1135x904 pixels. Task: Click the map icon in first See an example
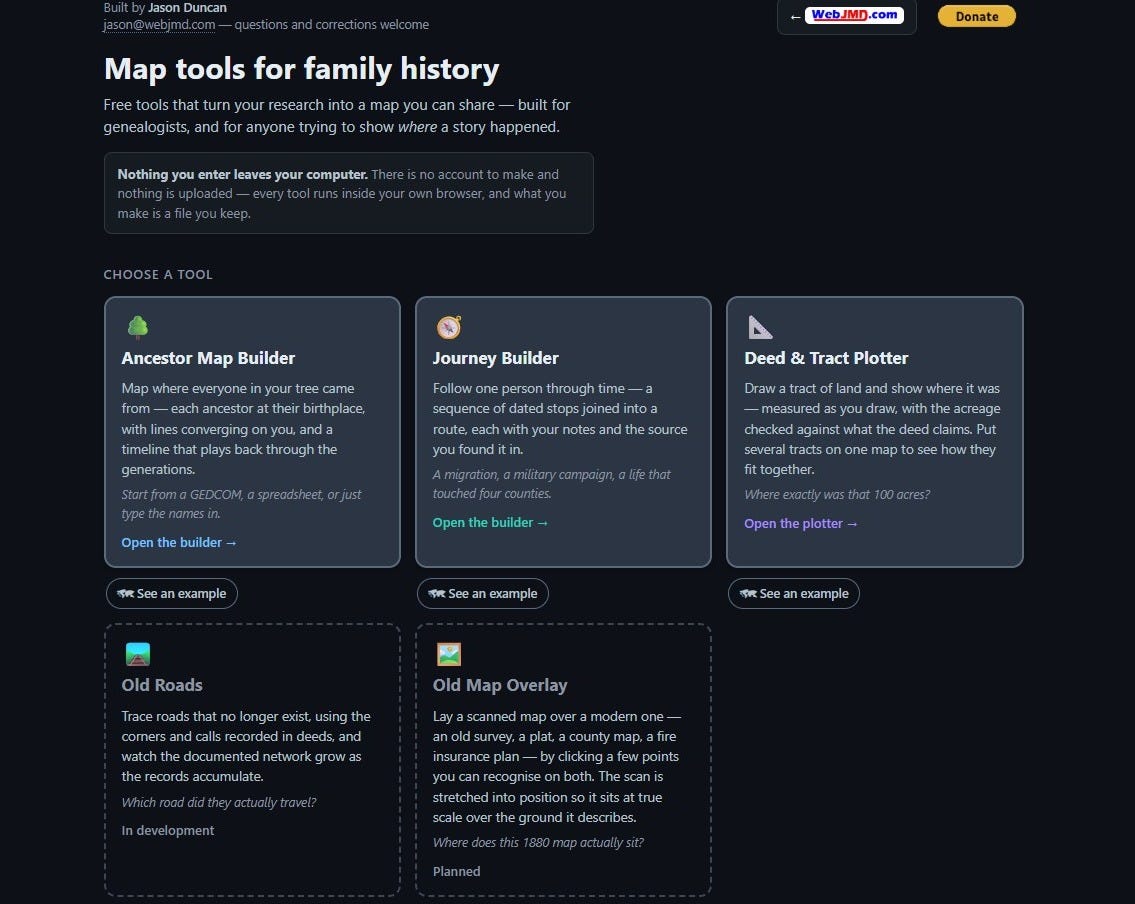tap(125, 593)
